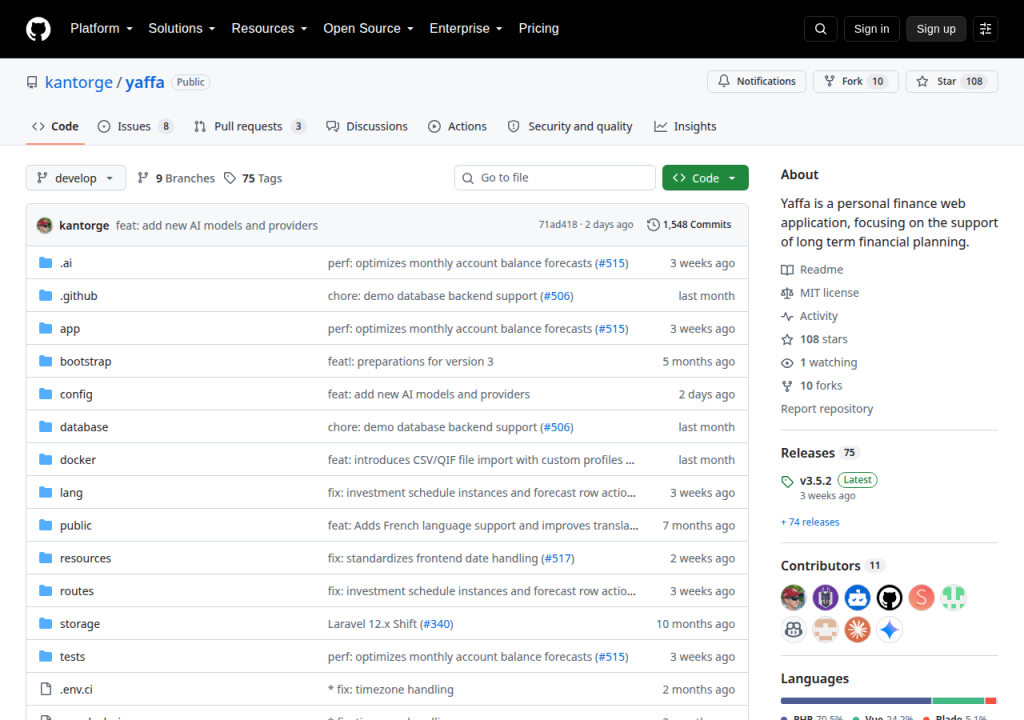Click the tag icon beside v3.5.2

point(787,482)
